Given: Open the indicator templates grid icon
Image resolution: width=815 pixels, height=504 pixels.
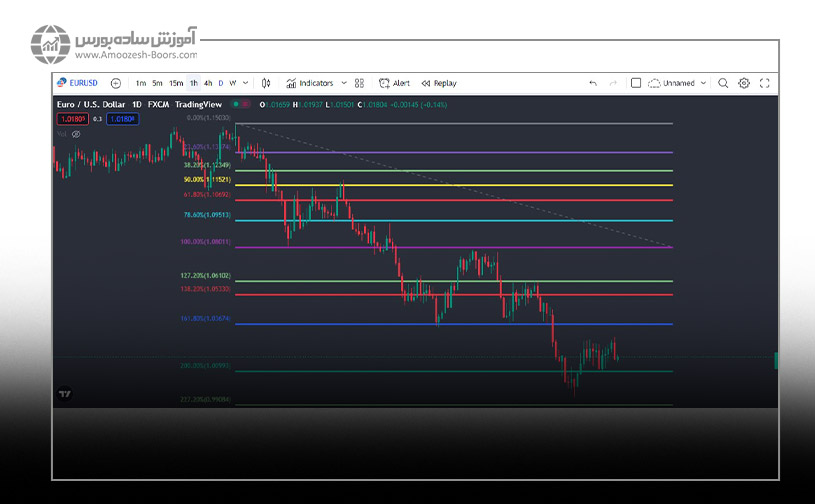Looking at the screenshot, I should (x=359, y=83).
